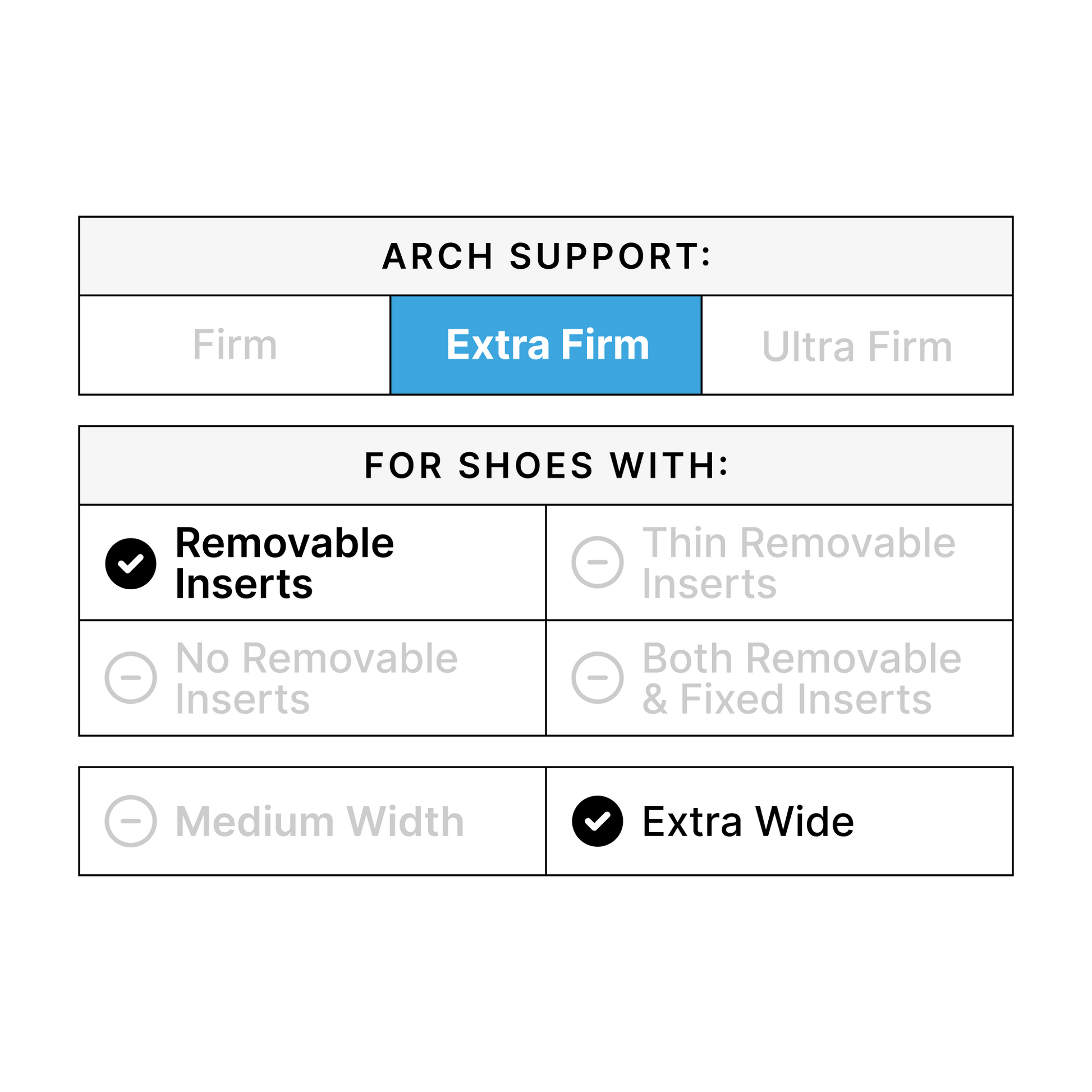
Task: Click the word Width in the width row
Action: [405, 822]
